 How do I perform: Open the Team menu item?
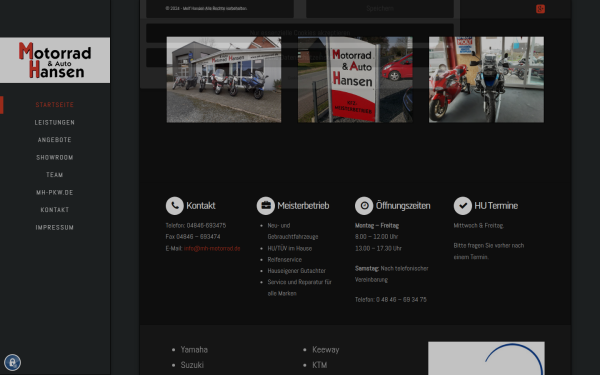coord(55,175)
